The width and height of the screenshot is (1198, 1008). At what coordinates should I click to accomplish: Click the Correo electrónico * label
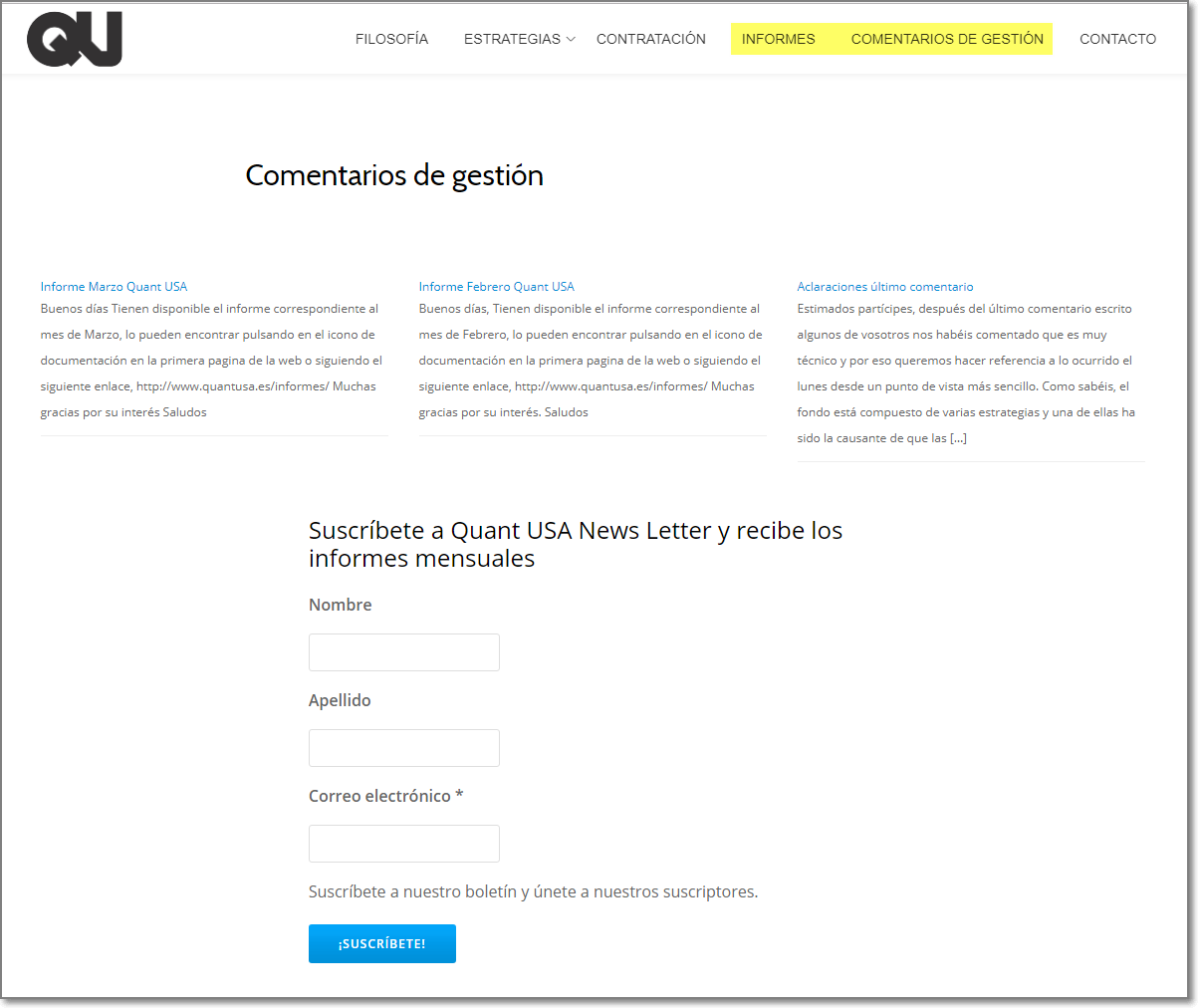386,796
